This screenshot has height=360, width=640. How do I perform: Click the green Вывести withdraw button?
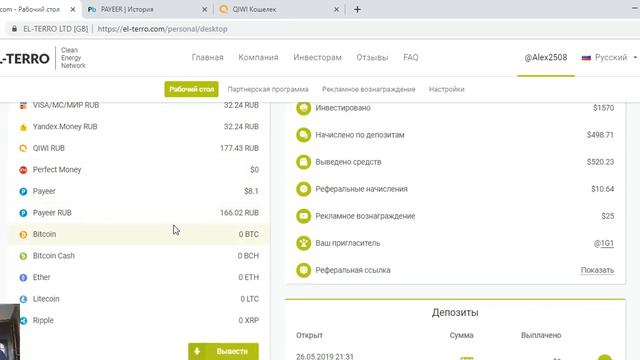coord(223,351)
